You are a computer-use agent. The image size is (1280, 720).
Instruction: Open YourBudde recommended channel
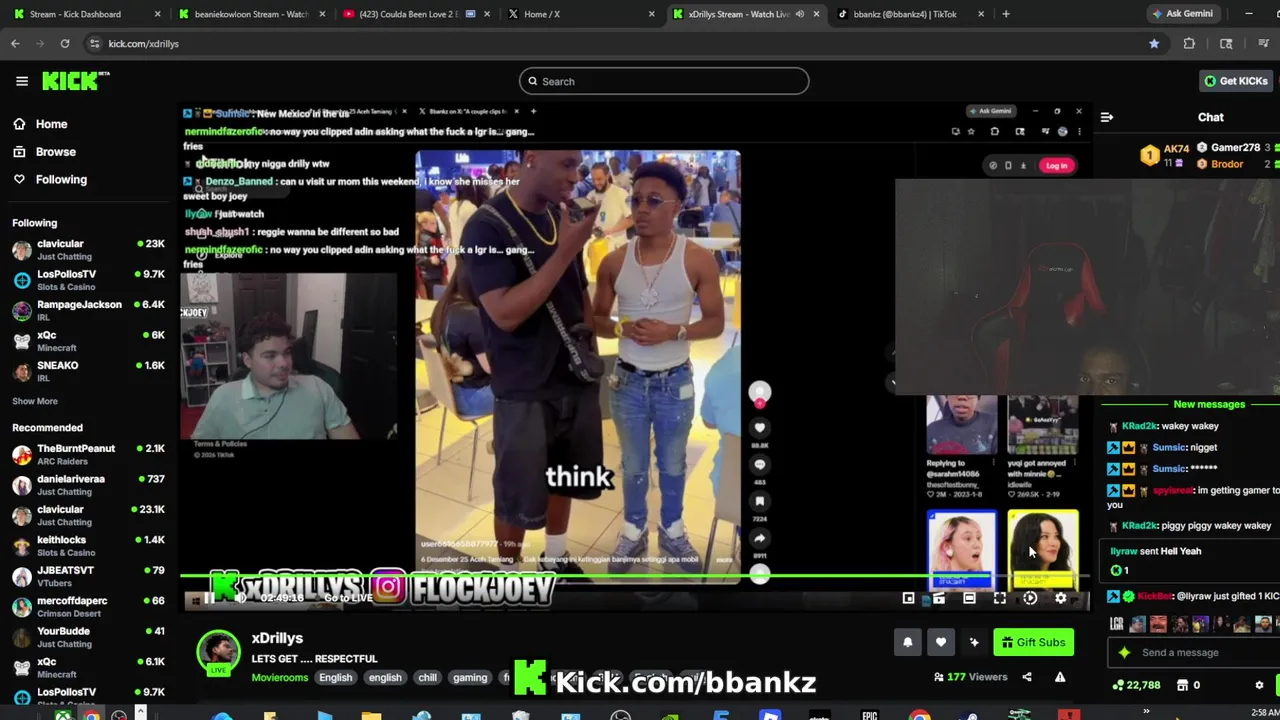click(x=88, y=637)
